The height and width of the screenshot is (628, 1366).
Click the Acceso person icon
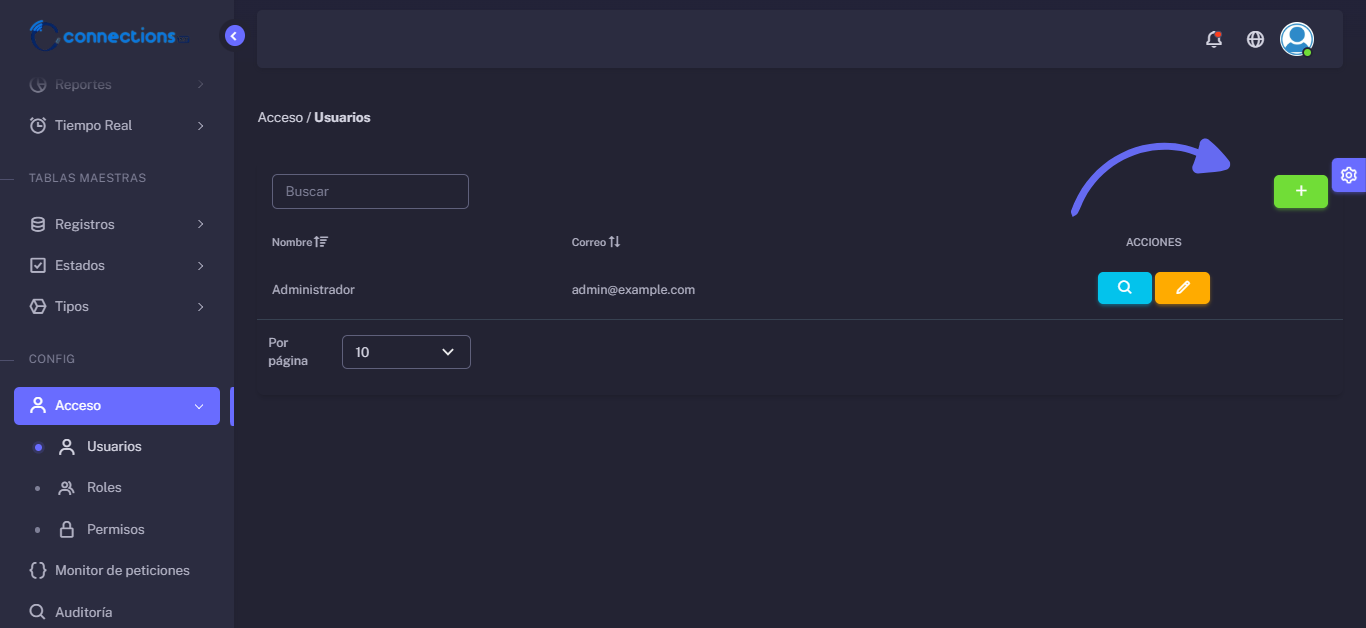[38, 405]
